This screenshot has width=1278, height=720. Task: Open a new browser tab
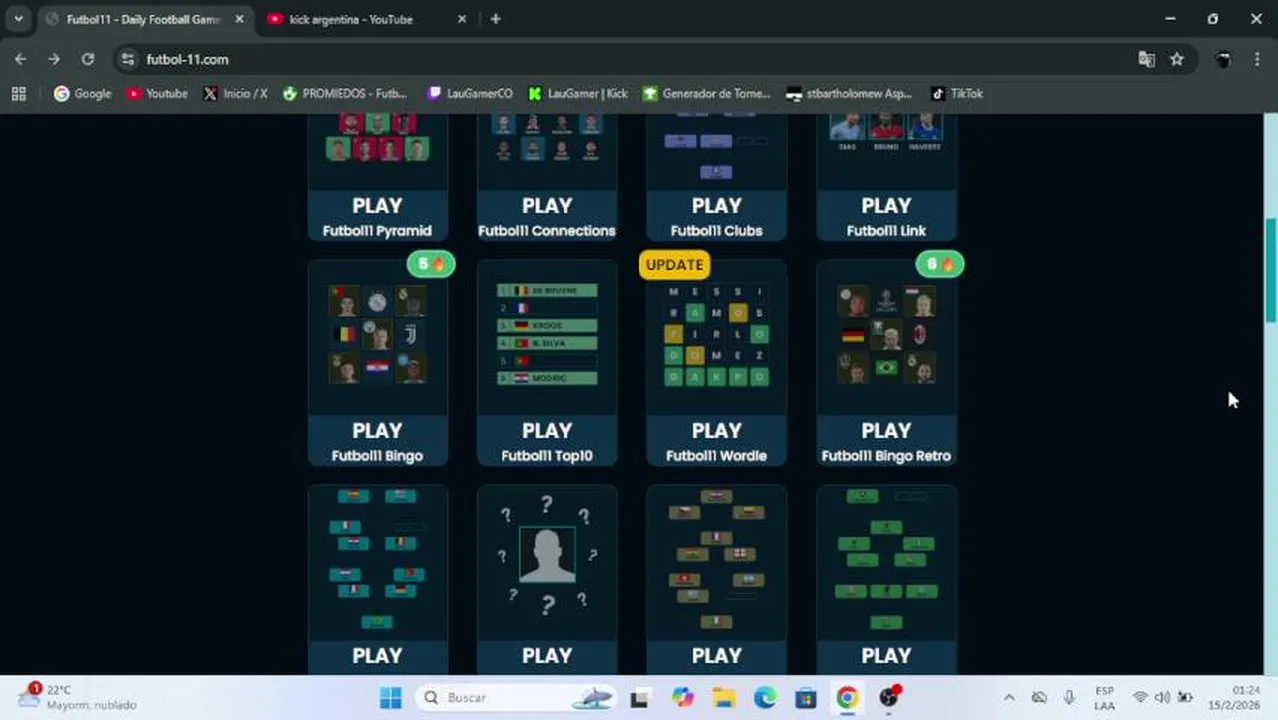pos(495,19)
